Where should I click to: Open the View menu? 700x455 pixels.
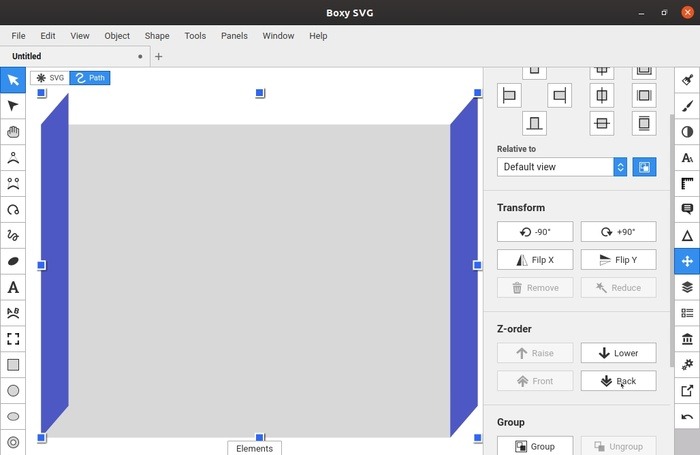click(80, 36)
